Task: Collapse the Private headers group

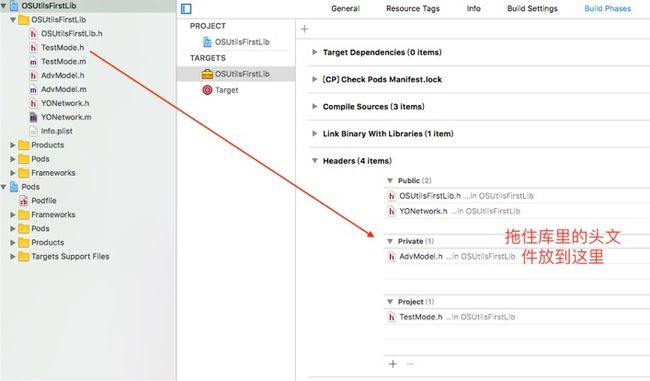Action: click(x=390, y=241)
